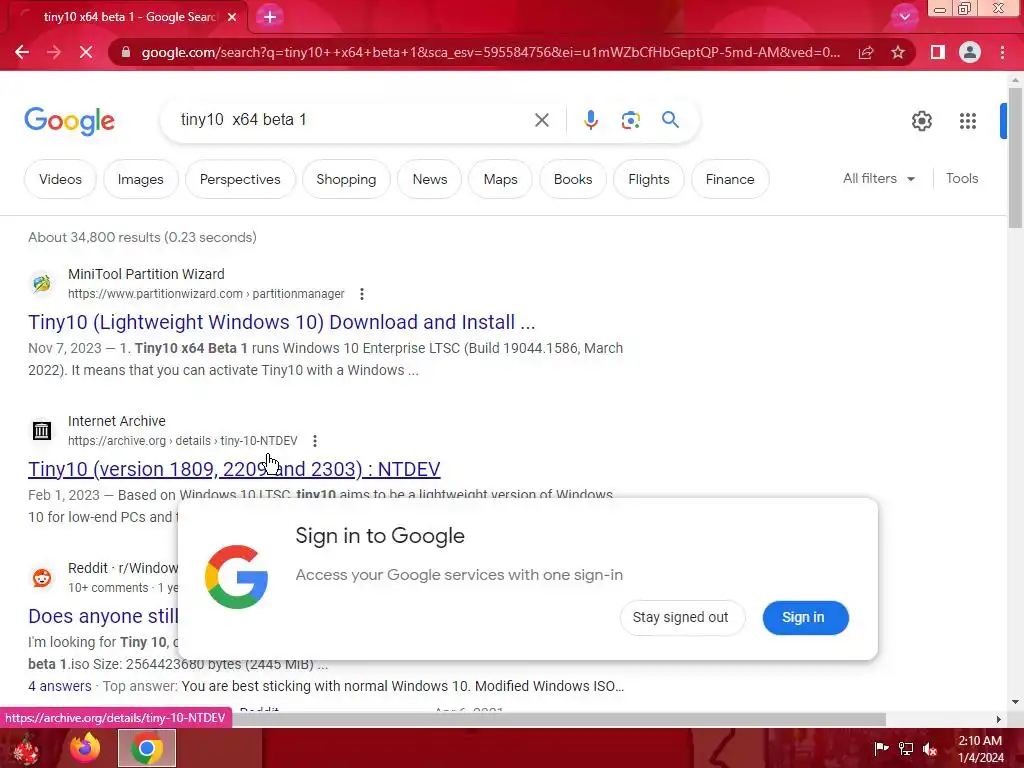1024x768 pixels.
Task: Open the Reddit 'Does anyone still' result
Action: (x=103, y=616)
